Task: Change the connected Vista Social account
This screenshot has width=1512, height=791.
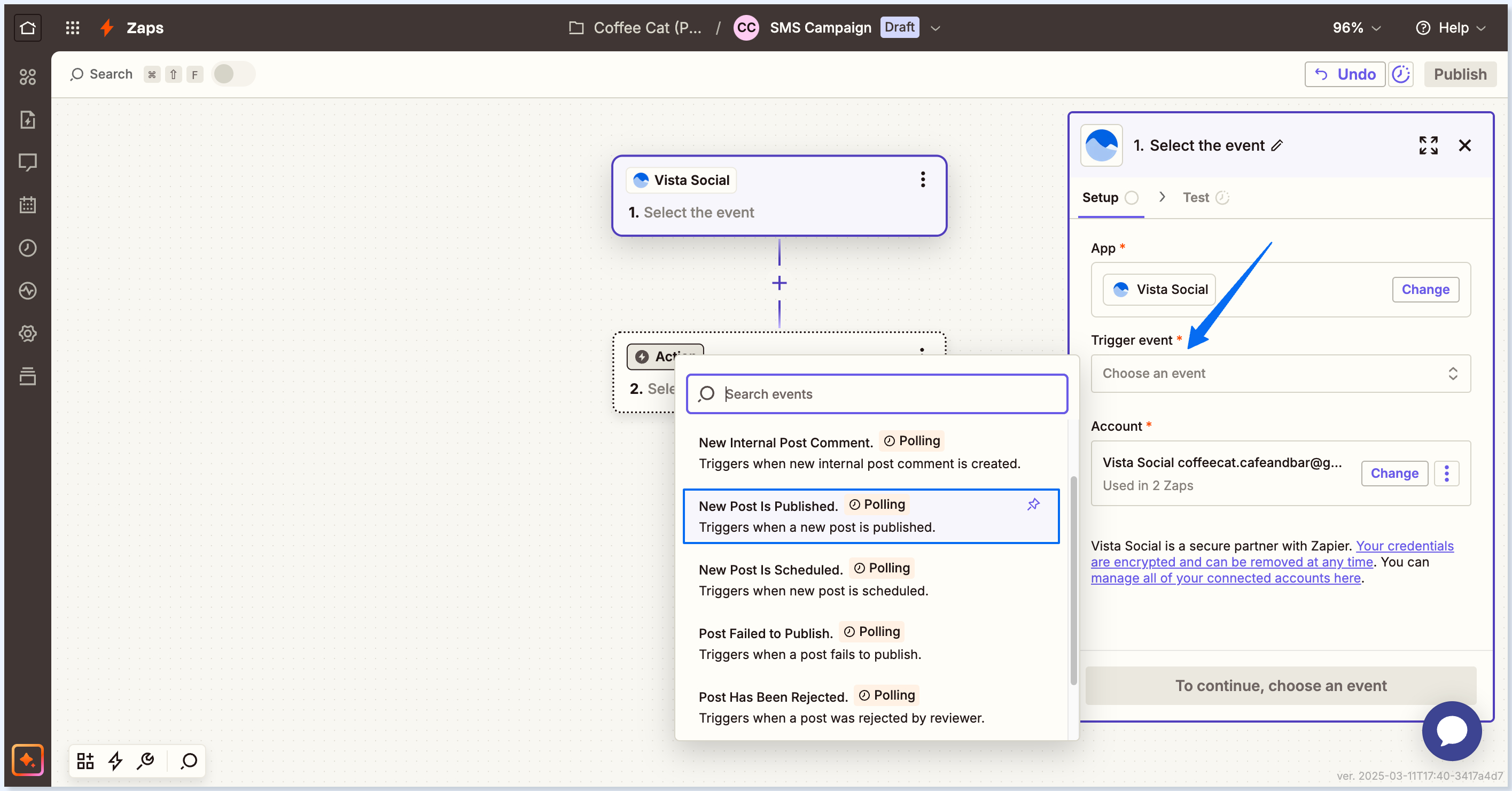Action: point(1394,474)
